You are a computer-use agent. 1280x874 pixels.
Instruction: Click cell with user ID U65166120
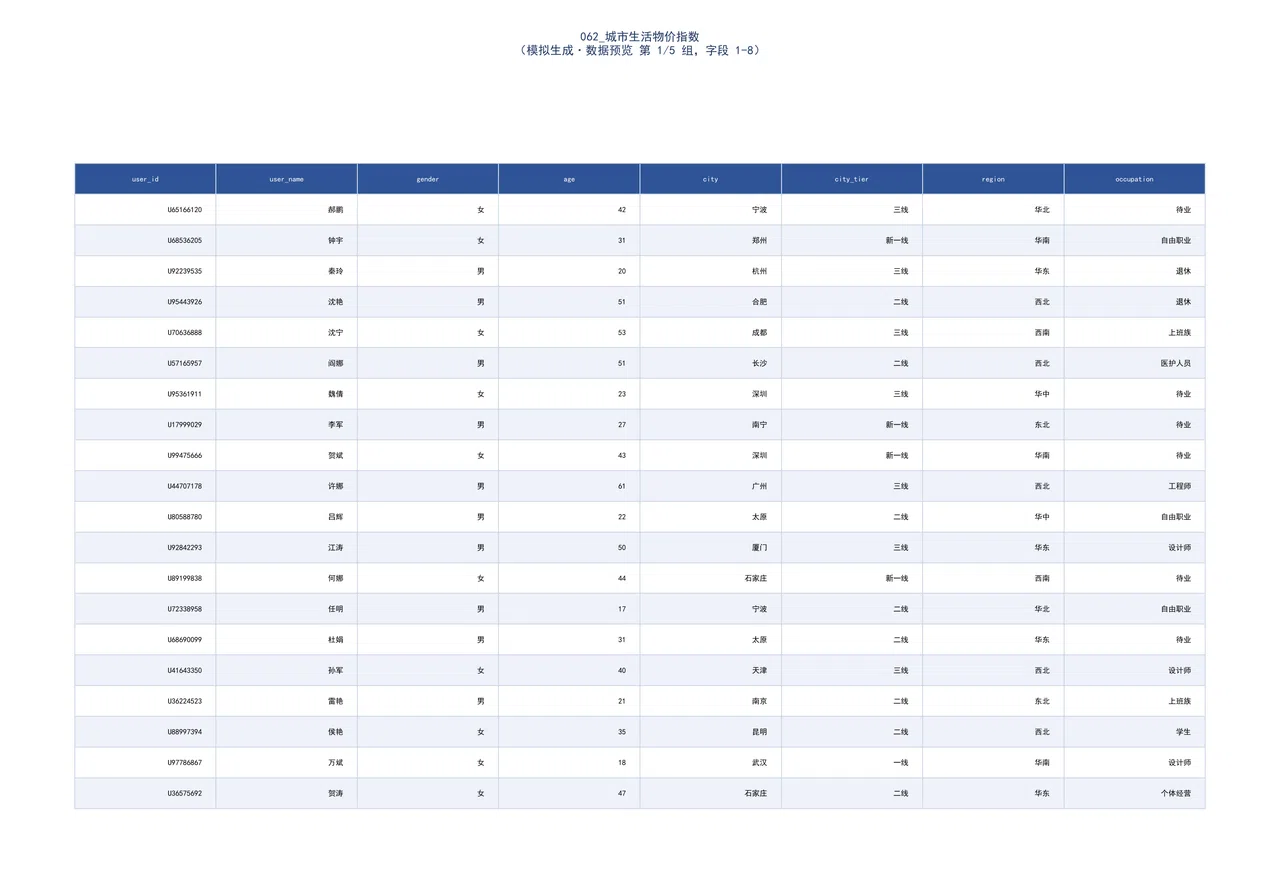pyautogui.click(x=145, y=210)
